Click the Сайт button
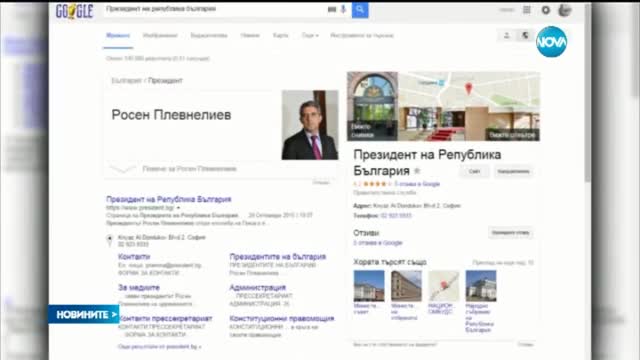Screen dimensions: 640x360 [474, 171]
